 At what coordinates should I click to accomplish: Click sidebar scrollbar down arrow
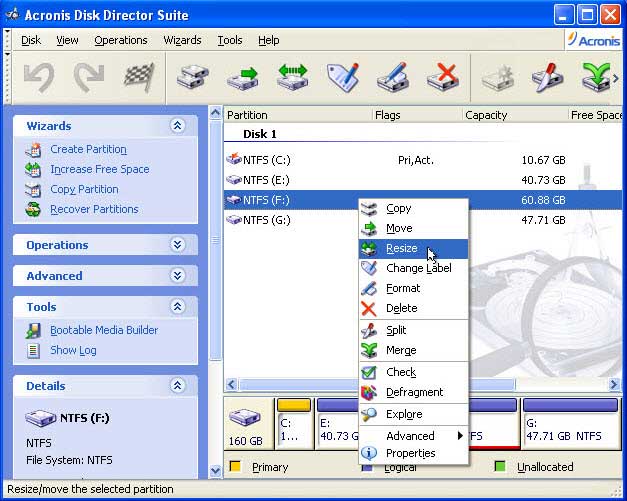click(216, 471)
